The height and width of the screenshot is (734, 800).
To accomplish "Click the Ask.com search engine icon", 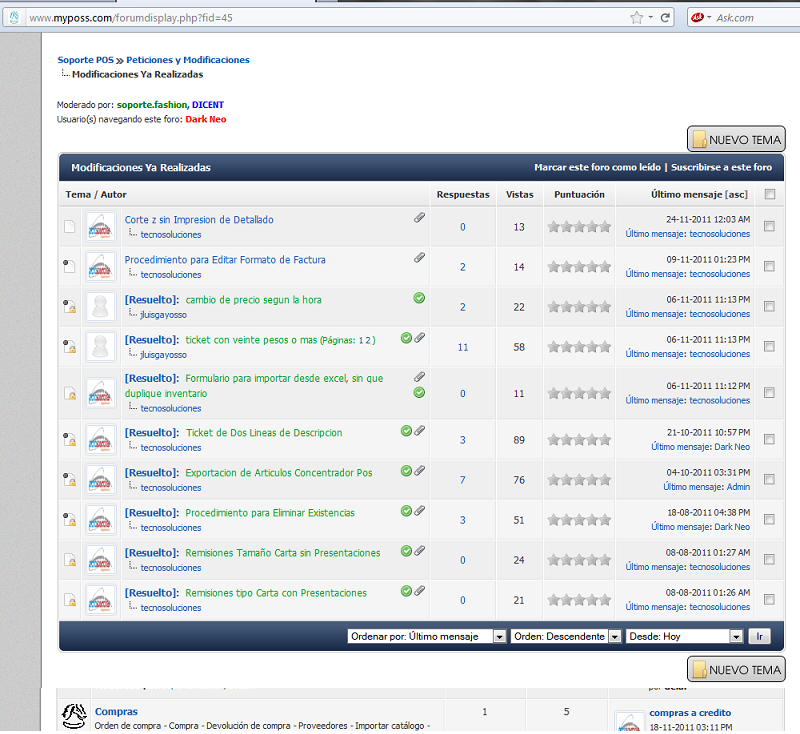I will [x=696, y=17].
